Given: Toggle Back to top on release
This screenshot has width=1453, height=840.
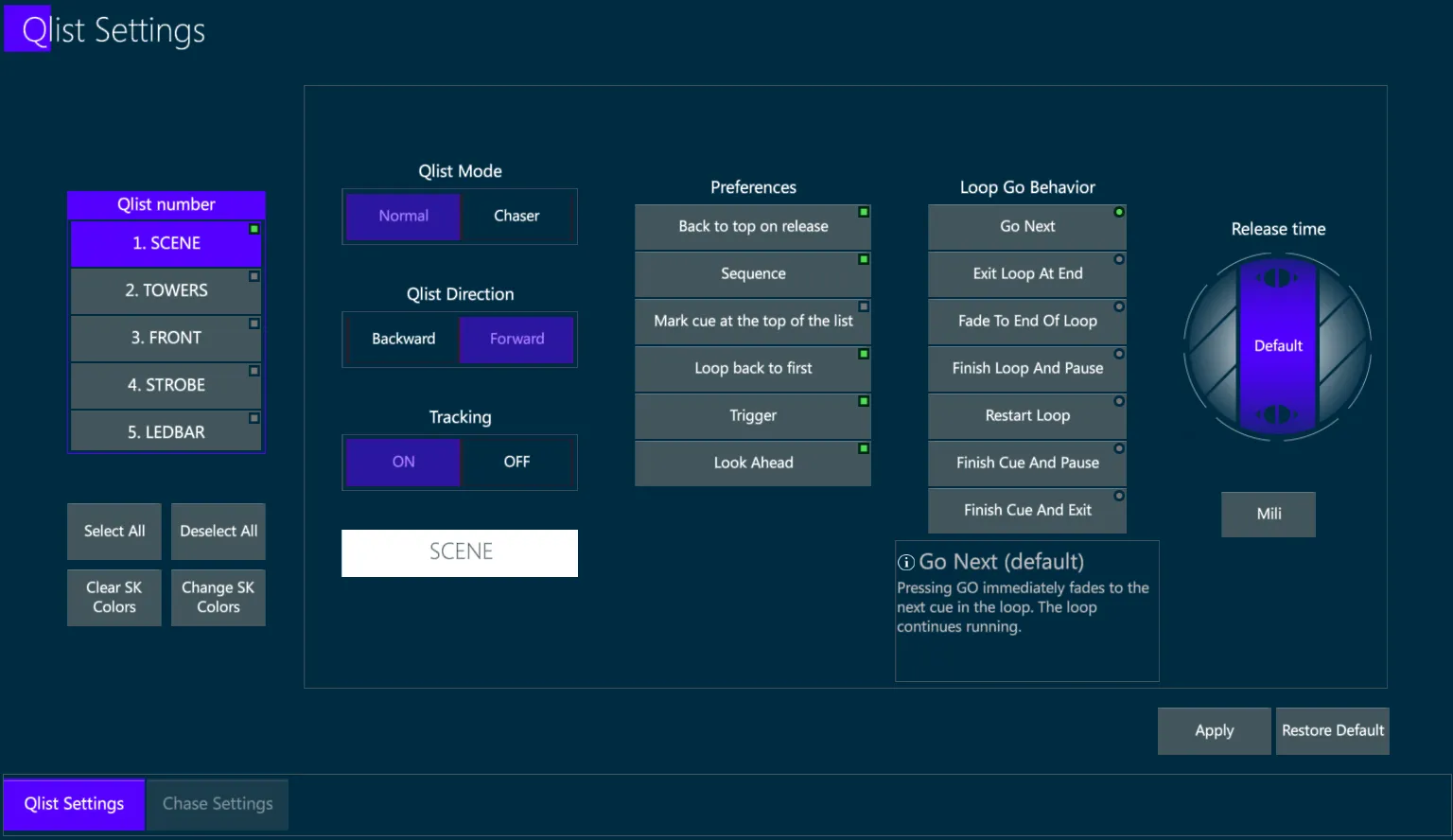Looking at the screenshot, I should click(753, 227).
